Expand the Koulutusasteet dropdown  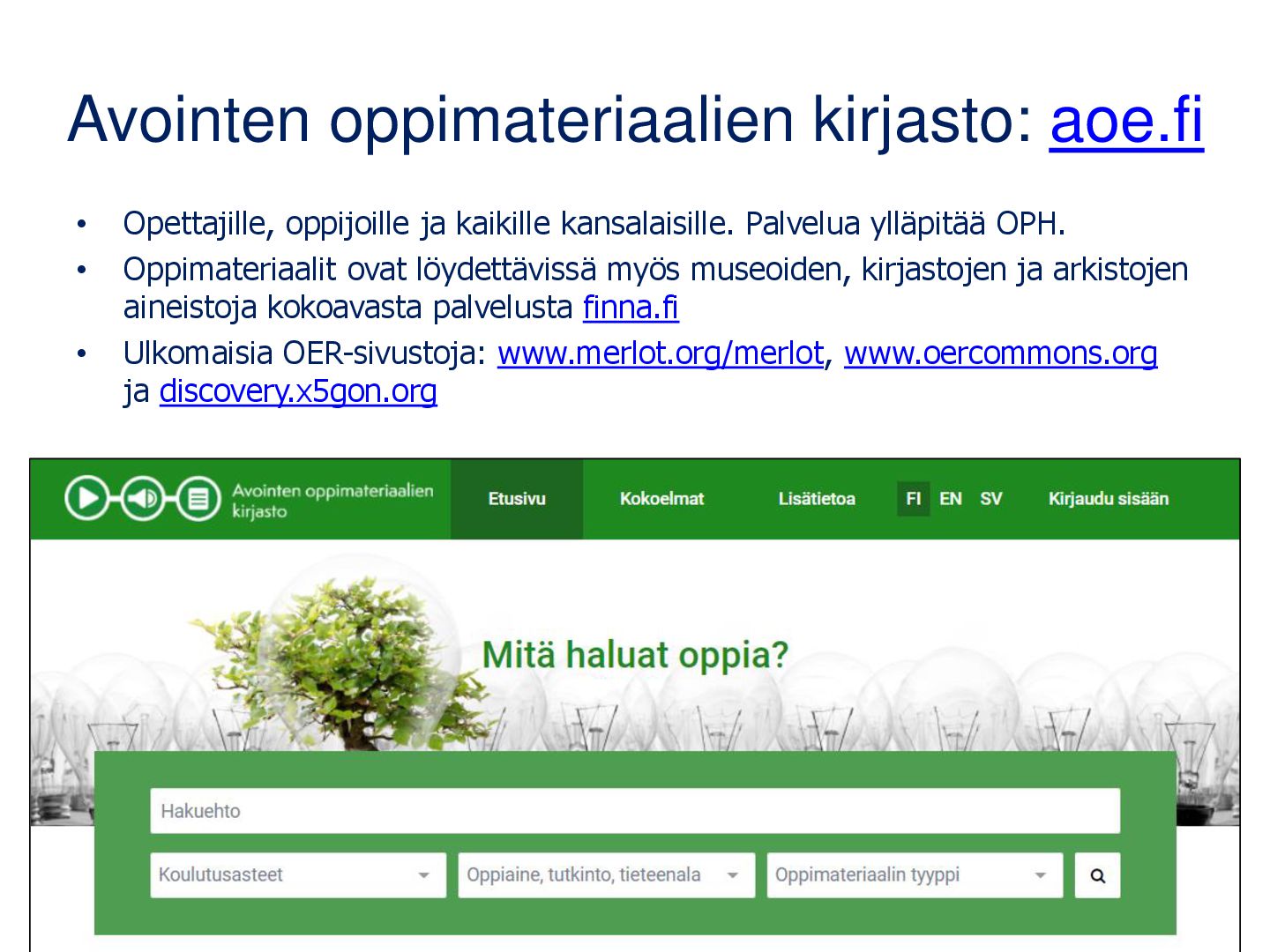[298, 875]
